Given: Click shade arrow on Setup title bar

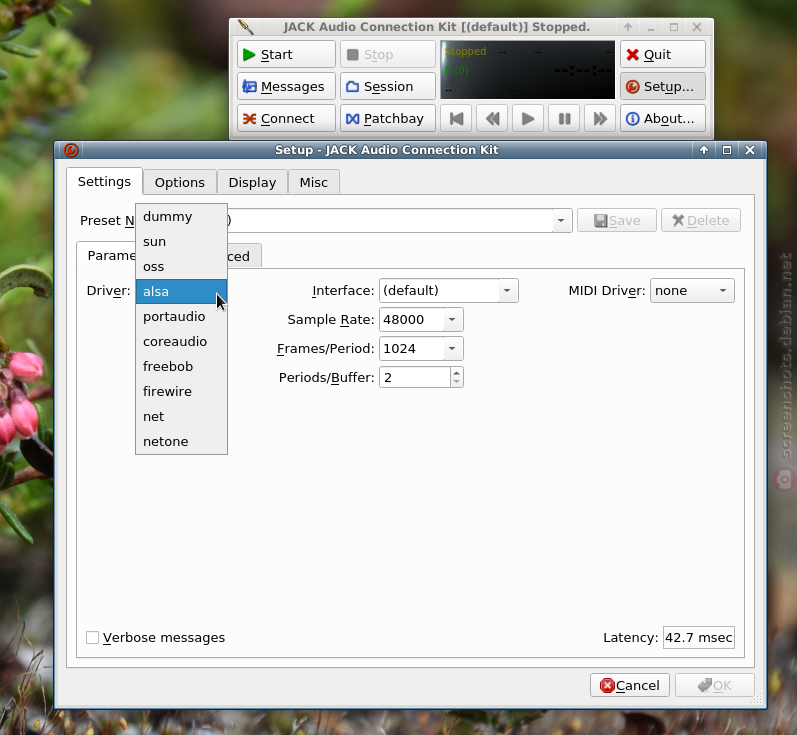Looking at the screenshot, I should (704, 150).
